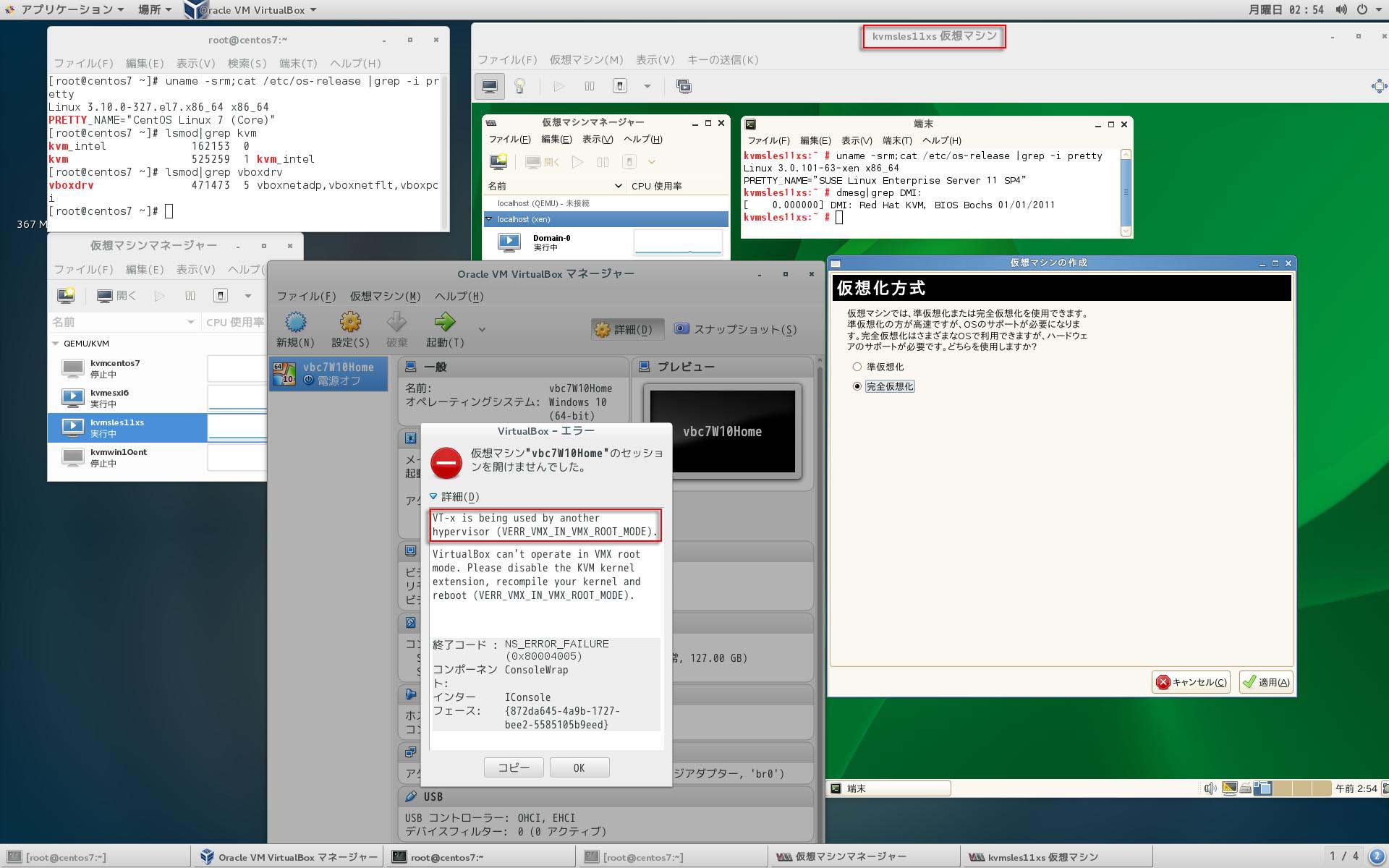
Task: Click the Run play icon in host Virtual Machine Manager
Action: (160, 296)
